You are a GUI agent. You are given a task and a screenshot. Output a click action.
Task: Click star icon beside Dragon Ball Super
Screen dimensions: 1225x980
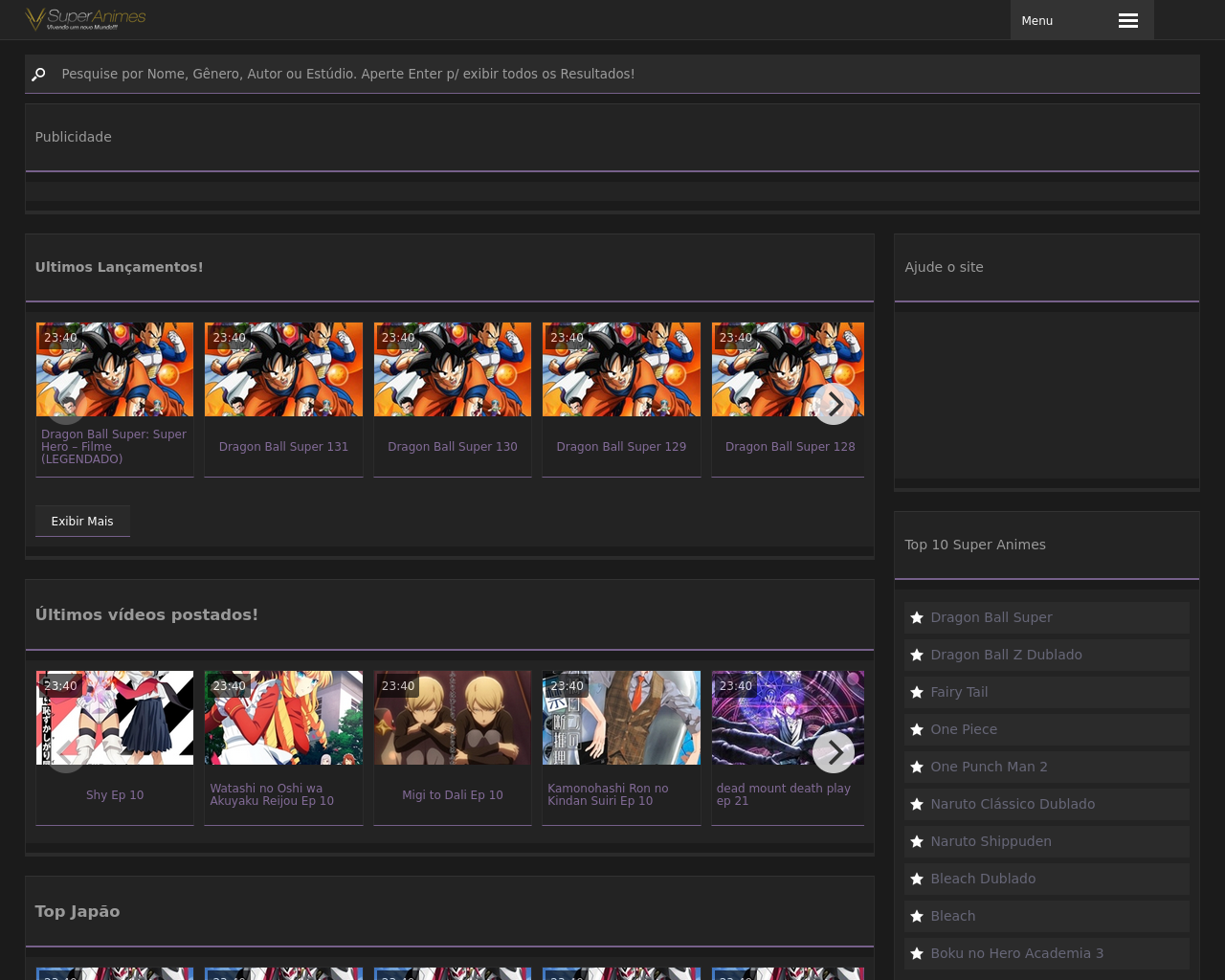[x=917, y=617]
